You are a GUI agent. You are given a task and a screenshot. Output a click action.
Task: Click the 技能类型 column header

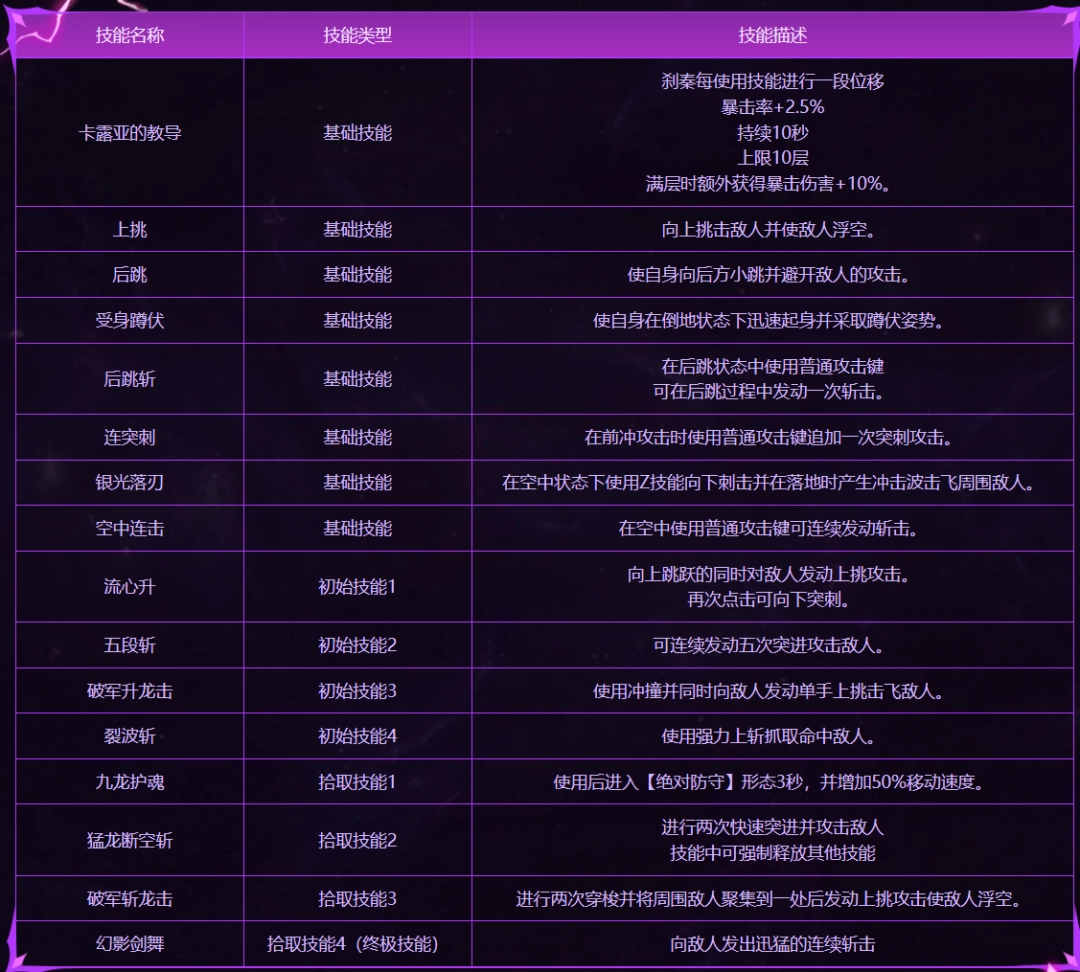357,35
